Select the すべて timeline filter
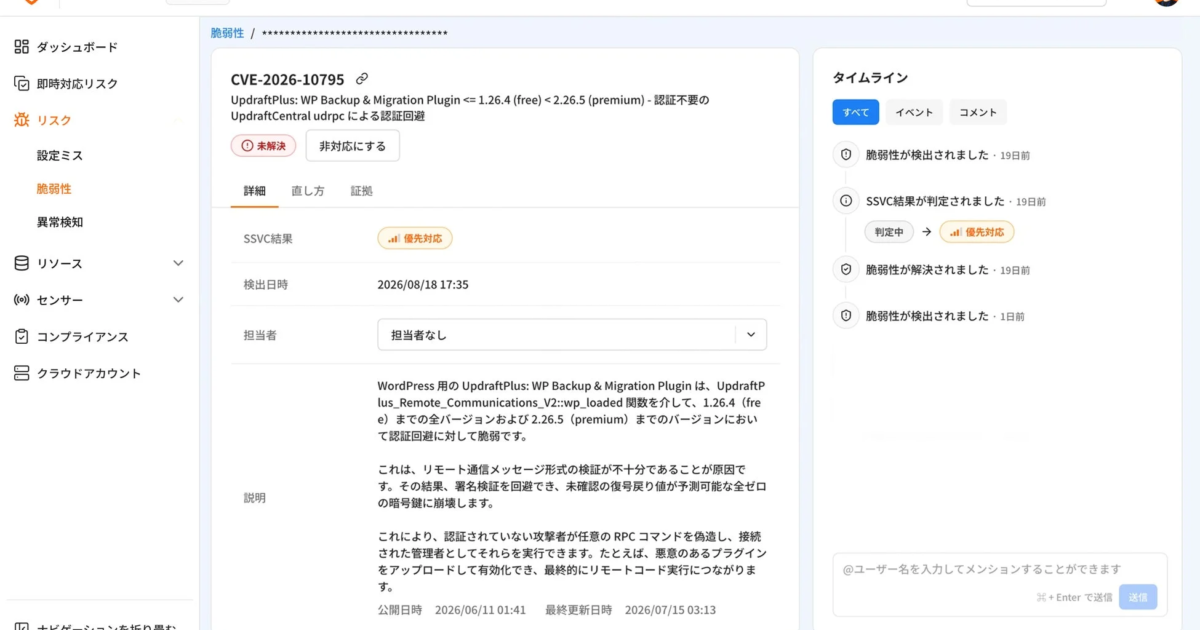The height and width of the screenshot is (630, 1200). (856, 112)
